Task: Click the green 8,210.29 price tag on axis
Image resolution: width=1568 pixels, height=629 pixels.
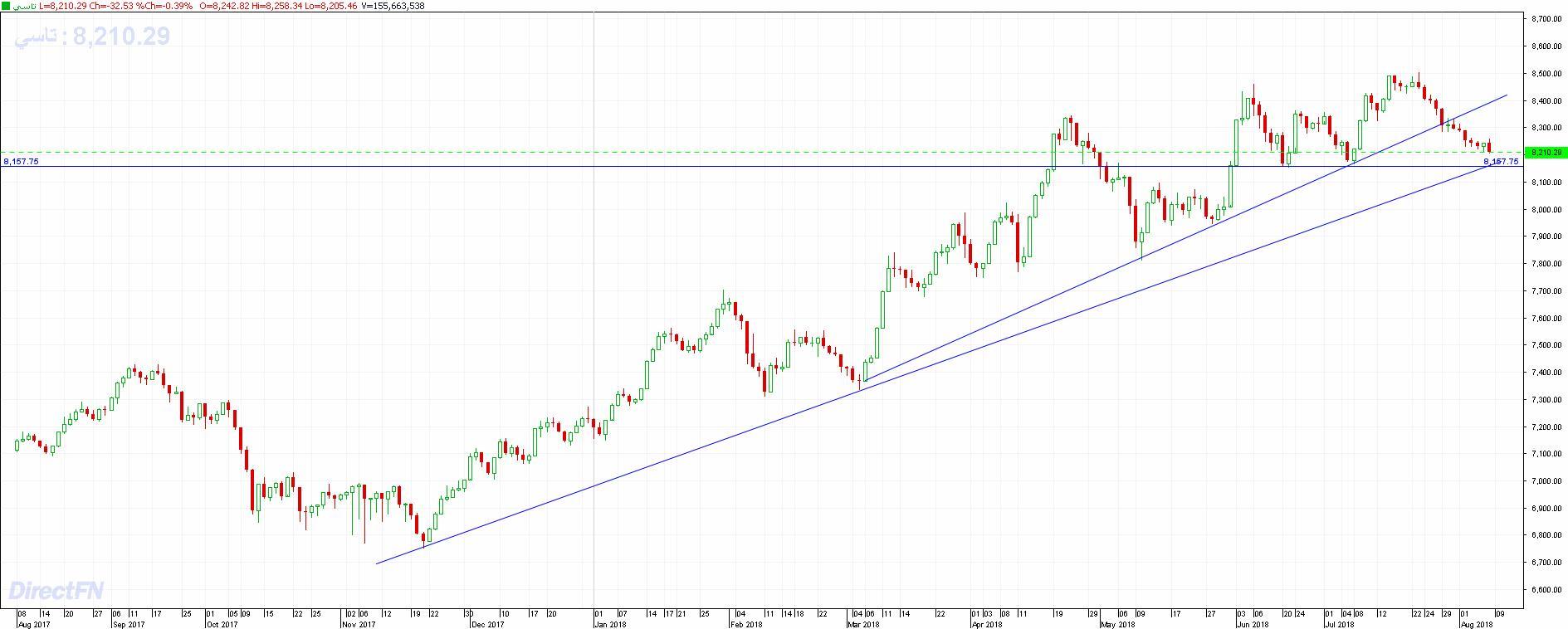Action: coord(1546,153)
